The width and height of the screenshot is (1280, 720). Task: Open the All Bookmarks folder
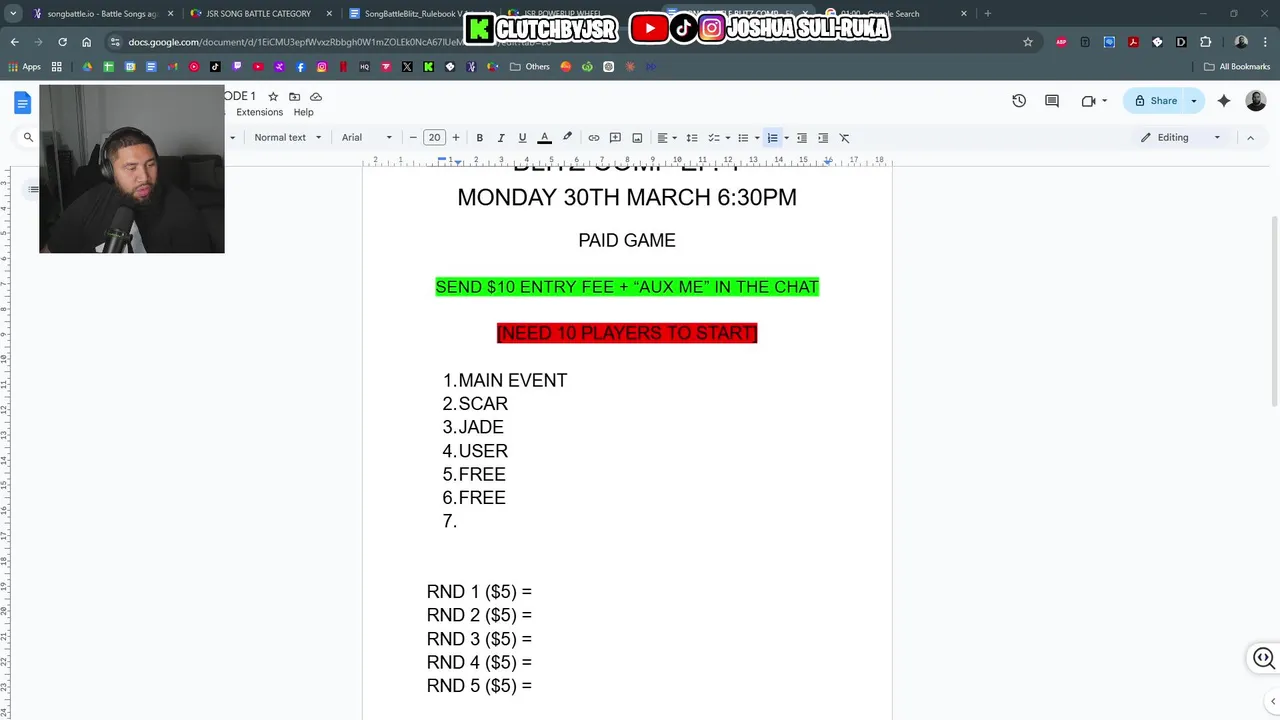click(1237, 67)
